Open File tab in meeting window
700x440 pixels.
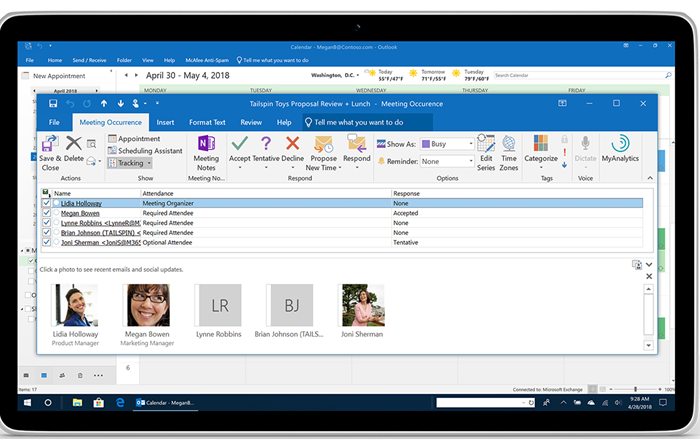(x=54, y=122)
